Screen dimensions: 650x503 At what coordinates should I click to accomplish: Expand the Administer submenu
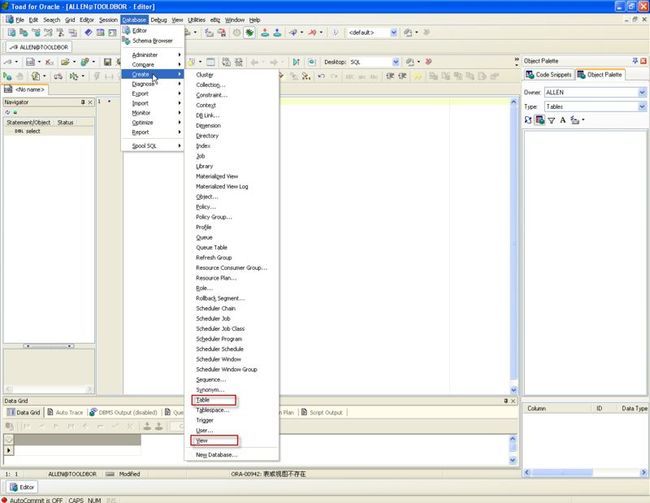pyautogui.click(x=153, y=55)
